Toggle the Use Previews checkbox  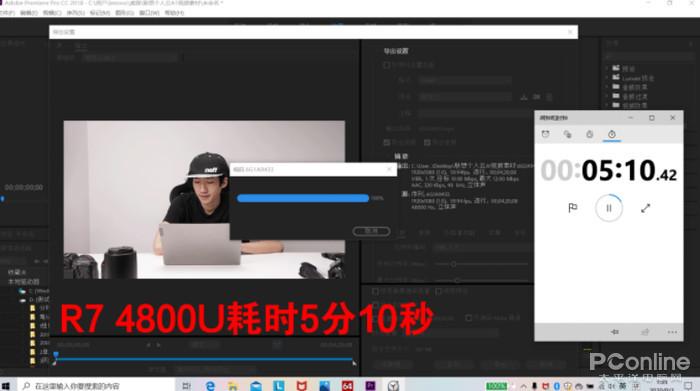pos(438,291)
